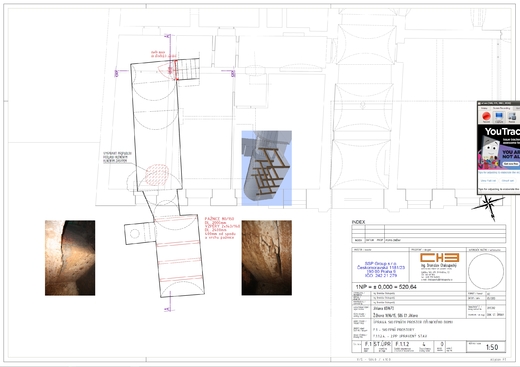Select the red hatched oval area
The height and width of the screenshot is (367, 520).
coord(157,175)
